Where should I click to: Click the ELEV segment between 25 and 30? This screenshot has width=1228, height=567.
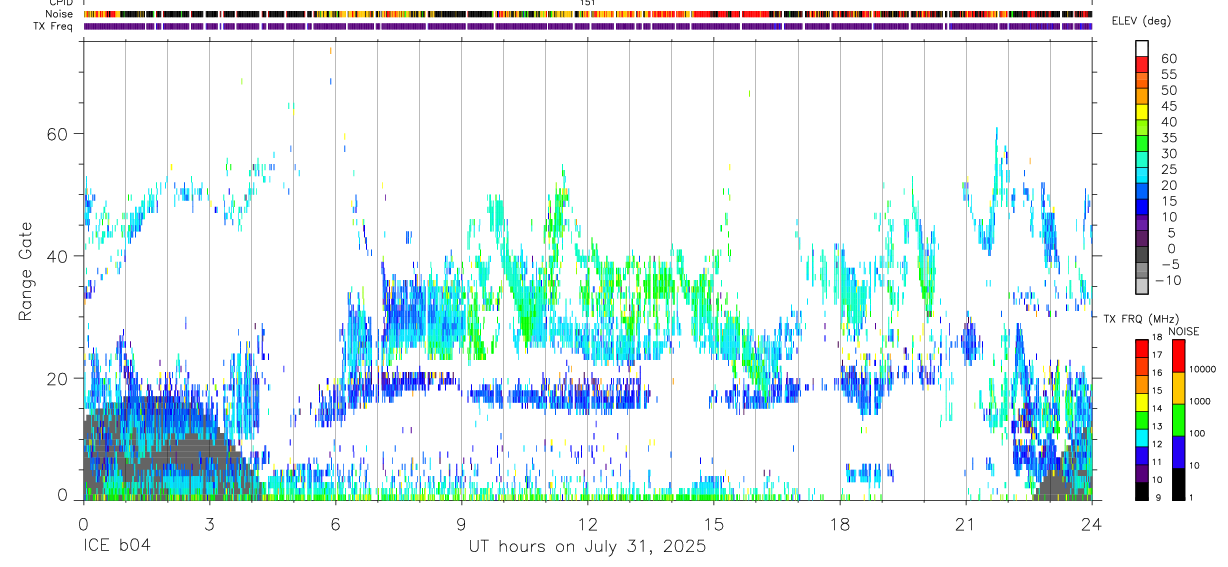(x=1142, y=160)
